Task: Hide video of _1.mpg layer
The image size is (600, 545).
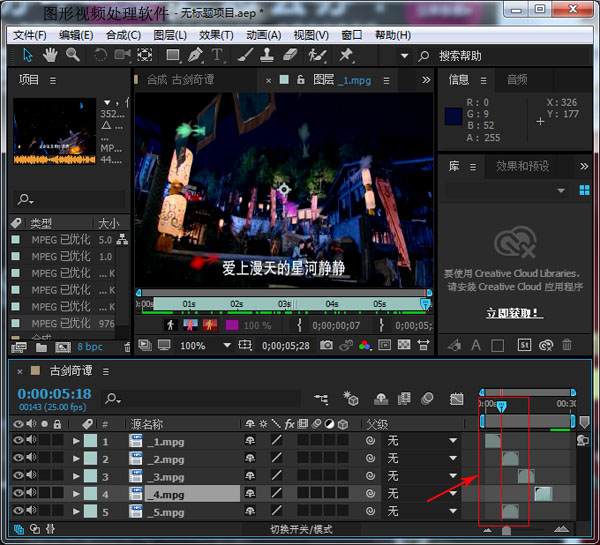Action: tap(18, 440)
